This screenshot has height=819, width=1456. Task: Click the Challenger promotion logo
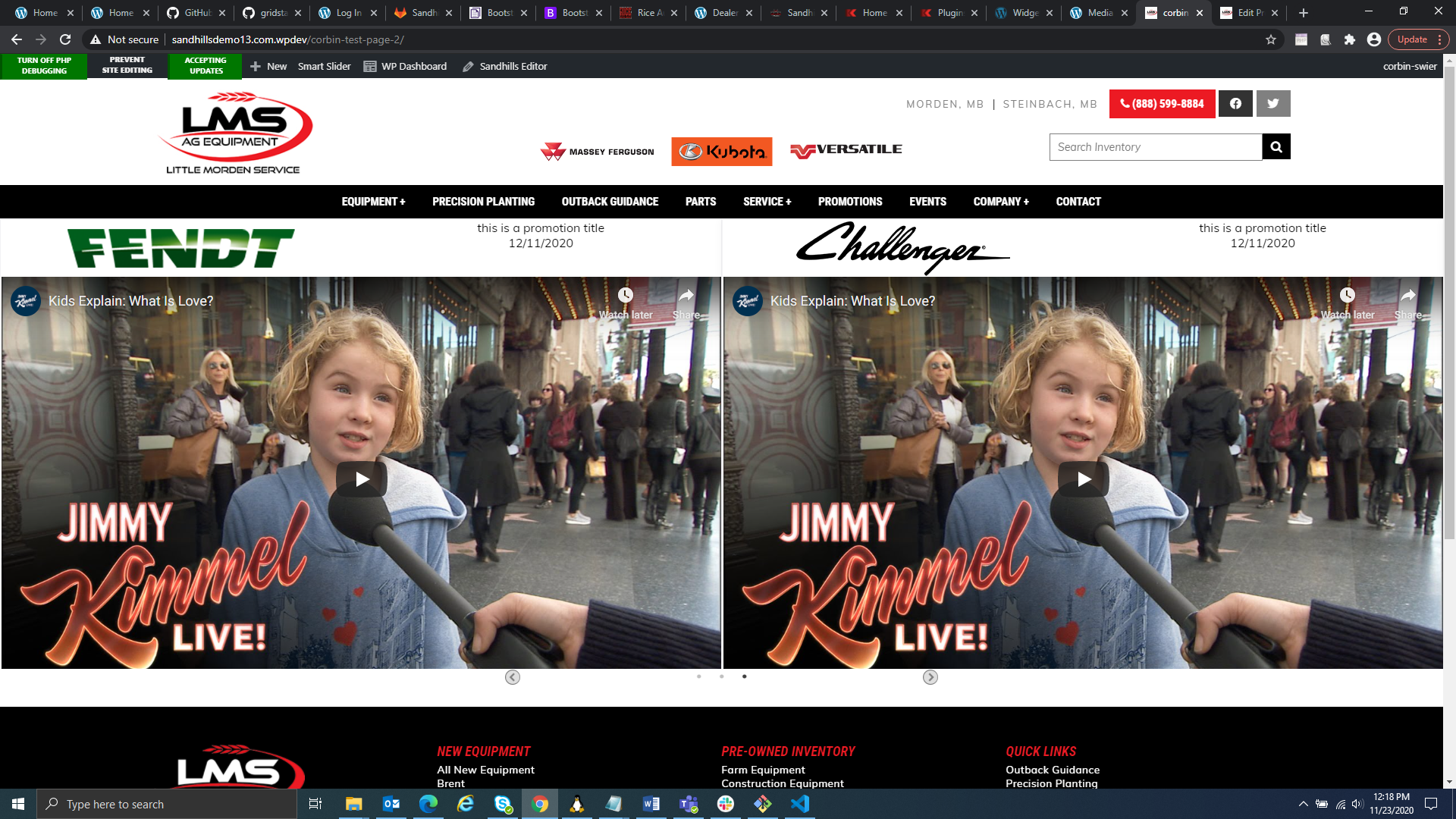[x=902, y=248]
